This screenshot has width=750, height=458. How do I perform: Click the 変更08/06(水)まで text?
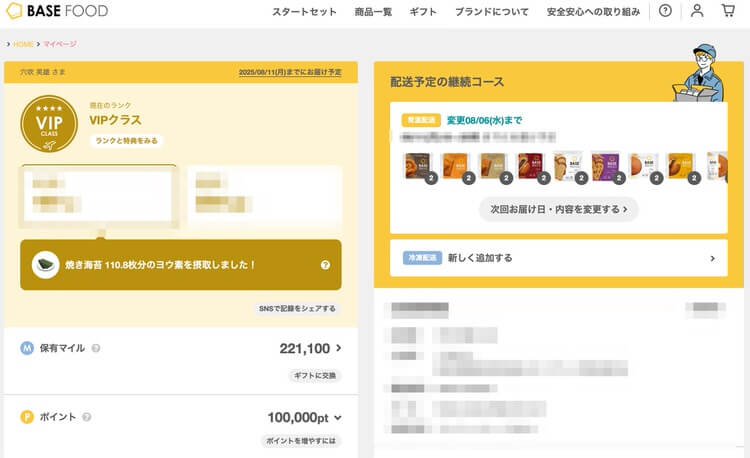(485, 120)
